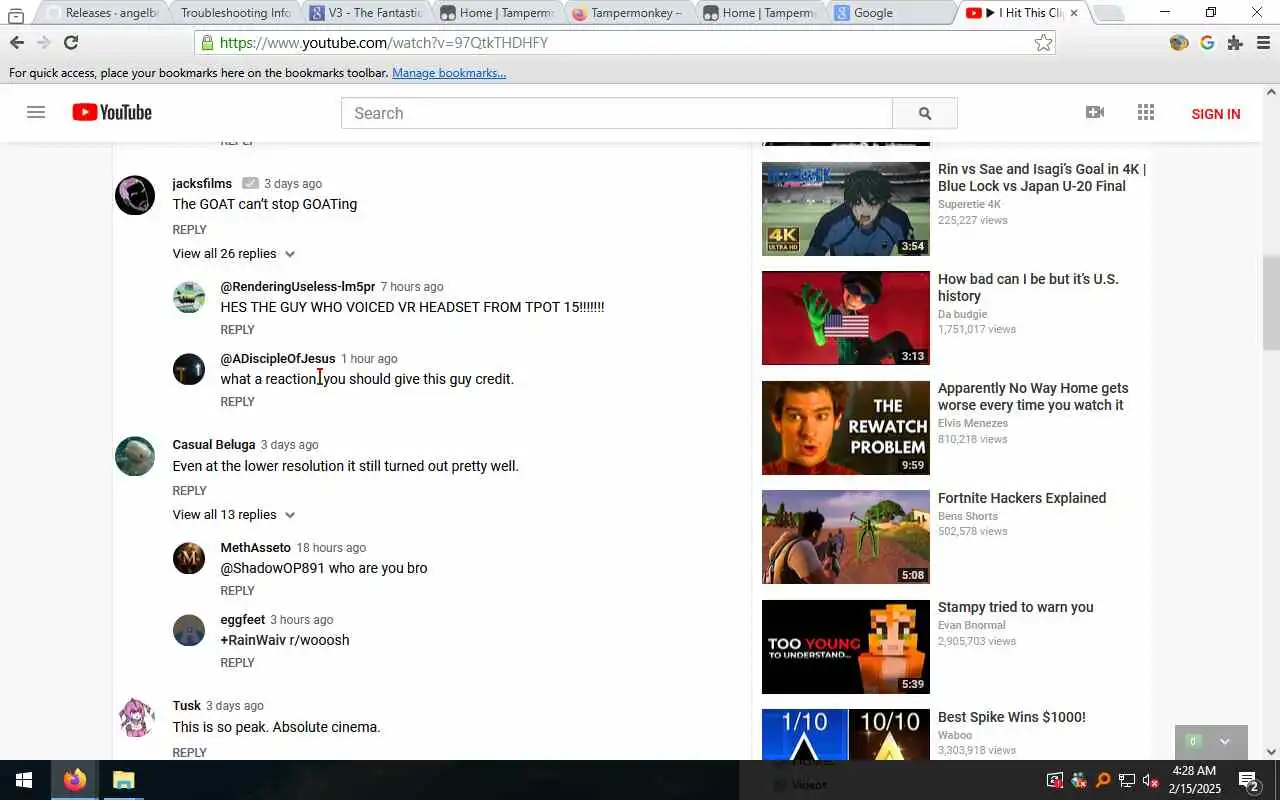The height and width of the screenshot is (800, 1280).
Task: Open the YouTube apps grid icon
Action: coord(1146,112)
